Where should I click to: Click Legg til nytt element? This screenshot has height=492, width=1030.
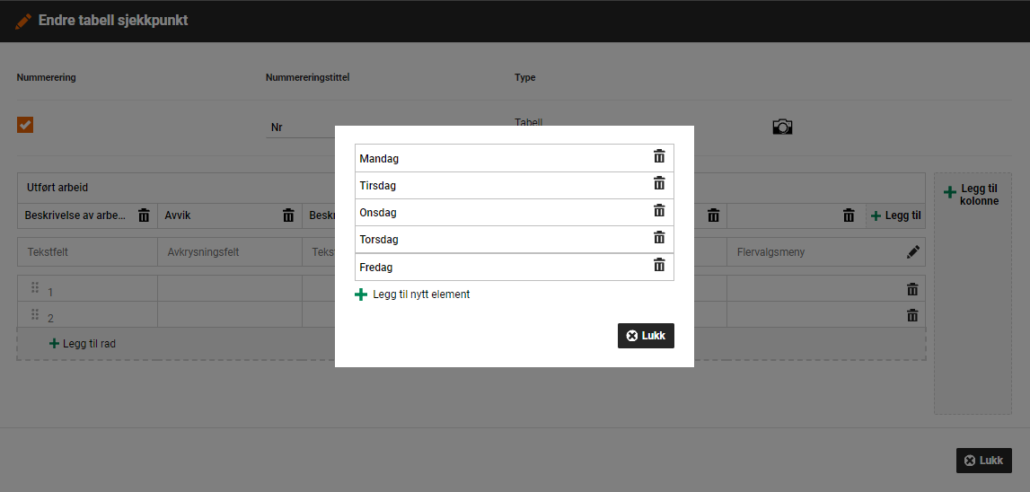(x=412, y=295)
